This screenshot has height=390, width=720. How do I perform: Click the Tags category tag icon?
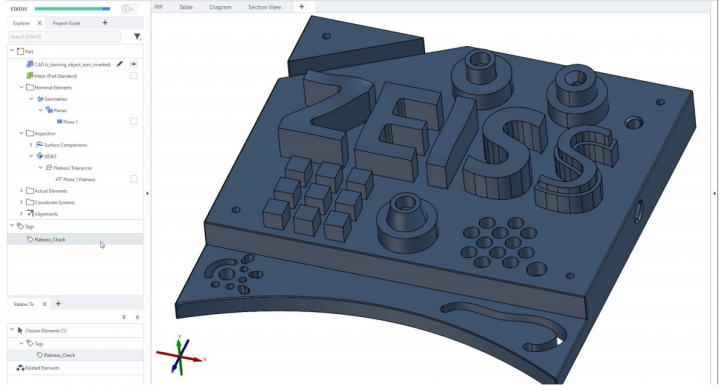20,226
